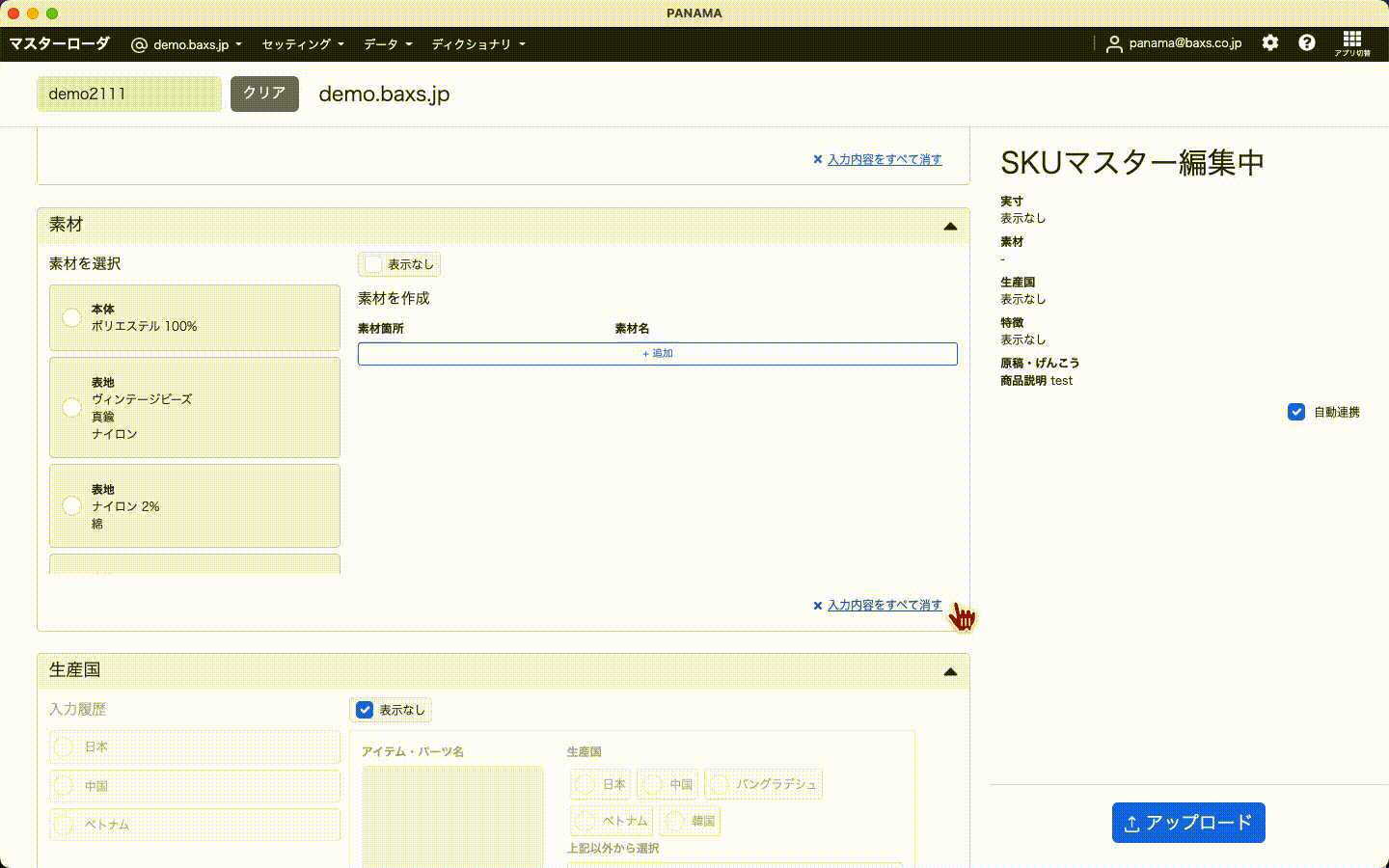
Task: Collapse the 生産国 section arrow
Action: 950,671
